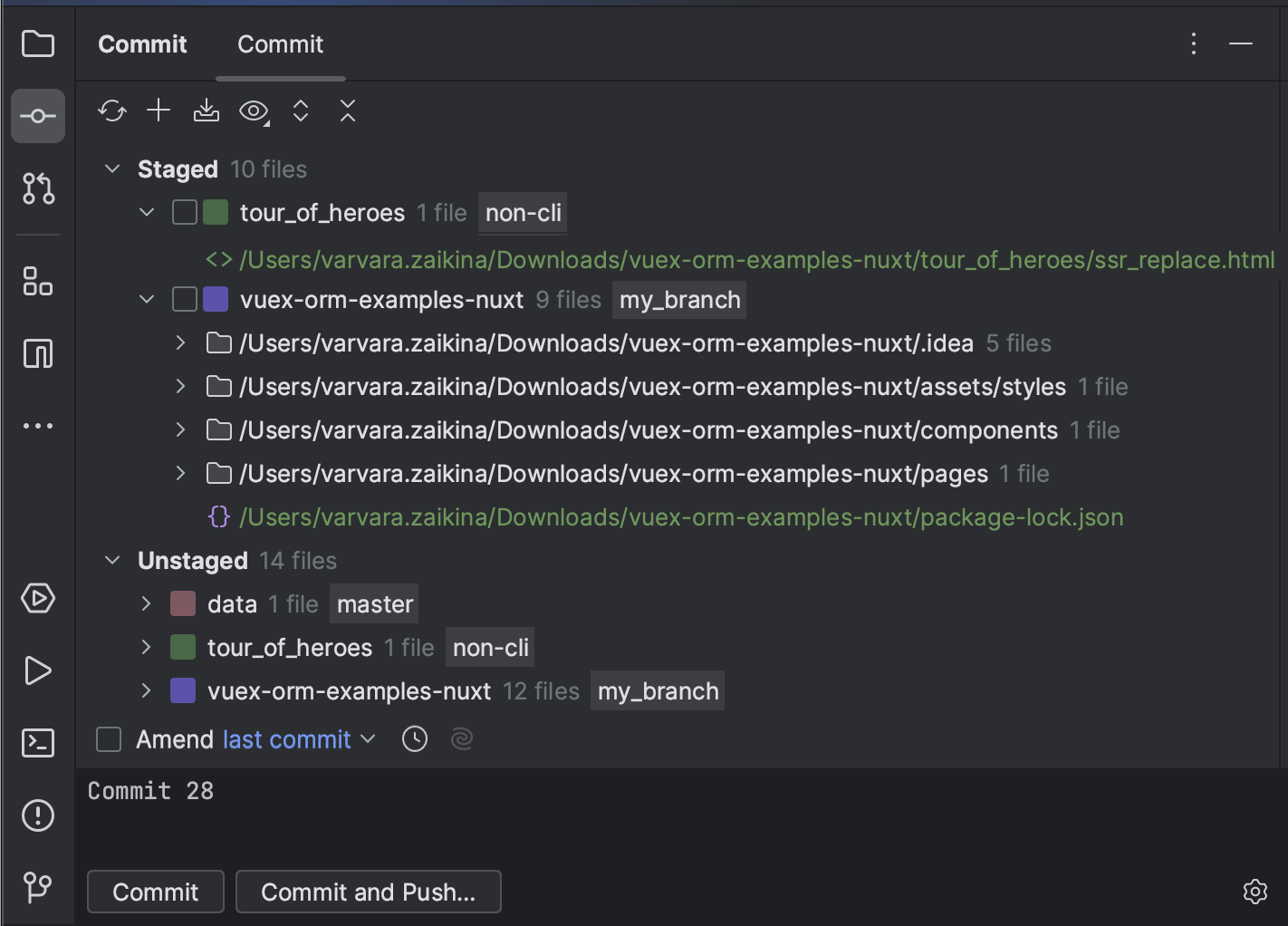Click the Refresh changes icon
Image resolution: width=1288 pixels, height=926 pixels.
pos(112,111)
